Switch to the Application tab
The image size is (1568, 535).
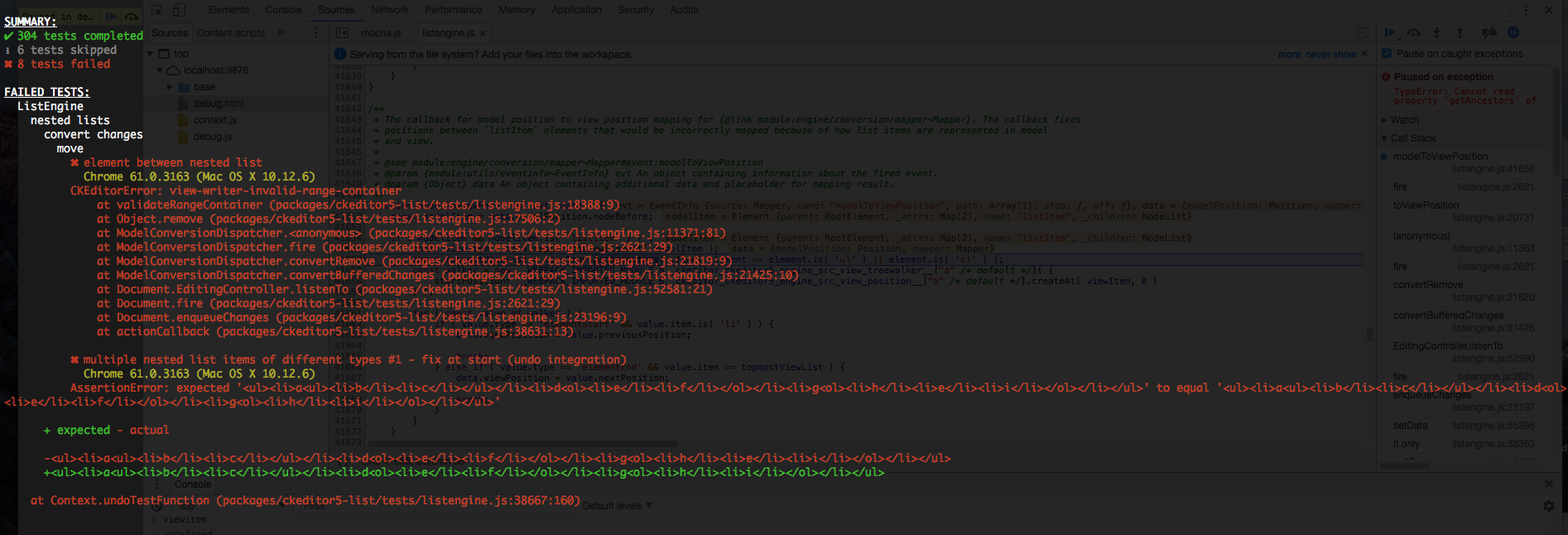[x=577, y=10]
